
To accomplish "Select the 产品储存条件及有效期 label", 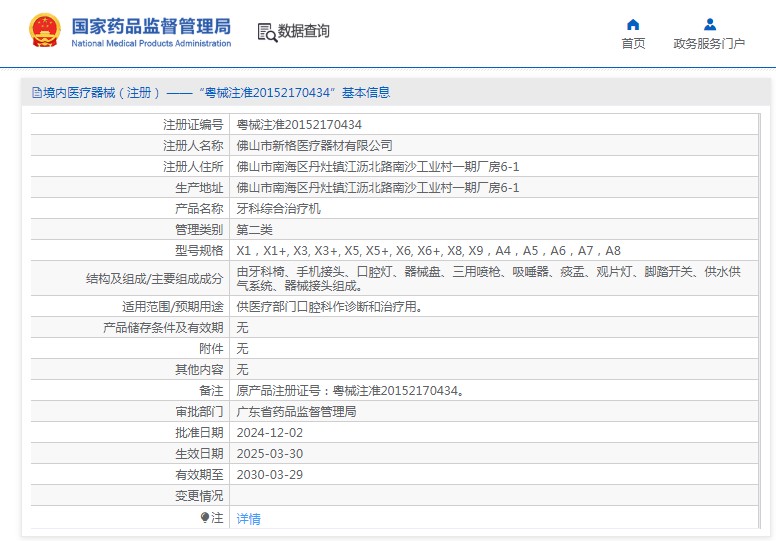I will 163,328.
